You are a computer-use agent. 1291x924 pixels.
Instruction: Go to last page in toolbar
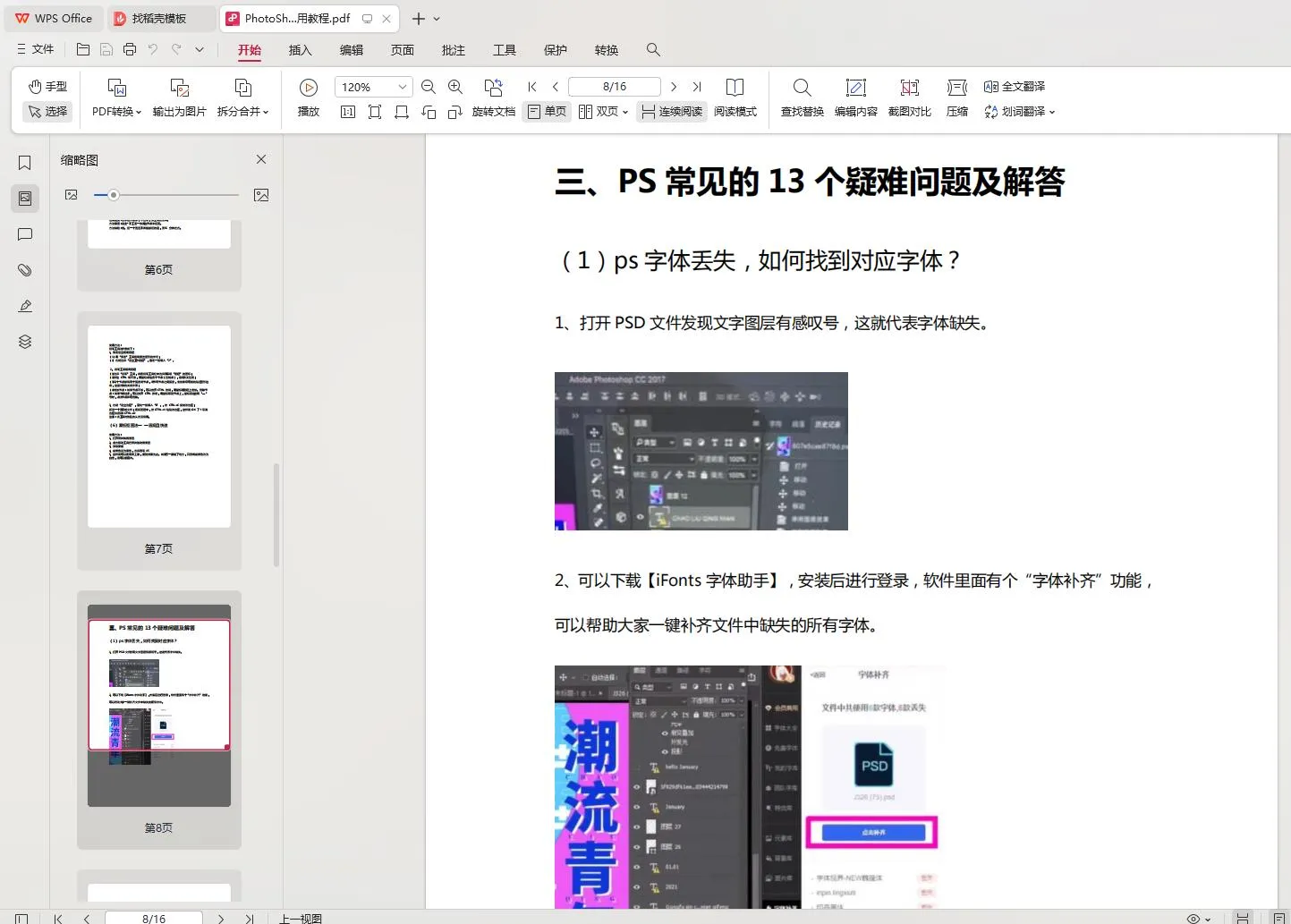[x=697, y=87]
